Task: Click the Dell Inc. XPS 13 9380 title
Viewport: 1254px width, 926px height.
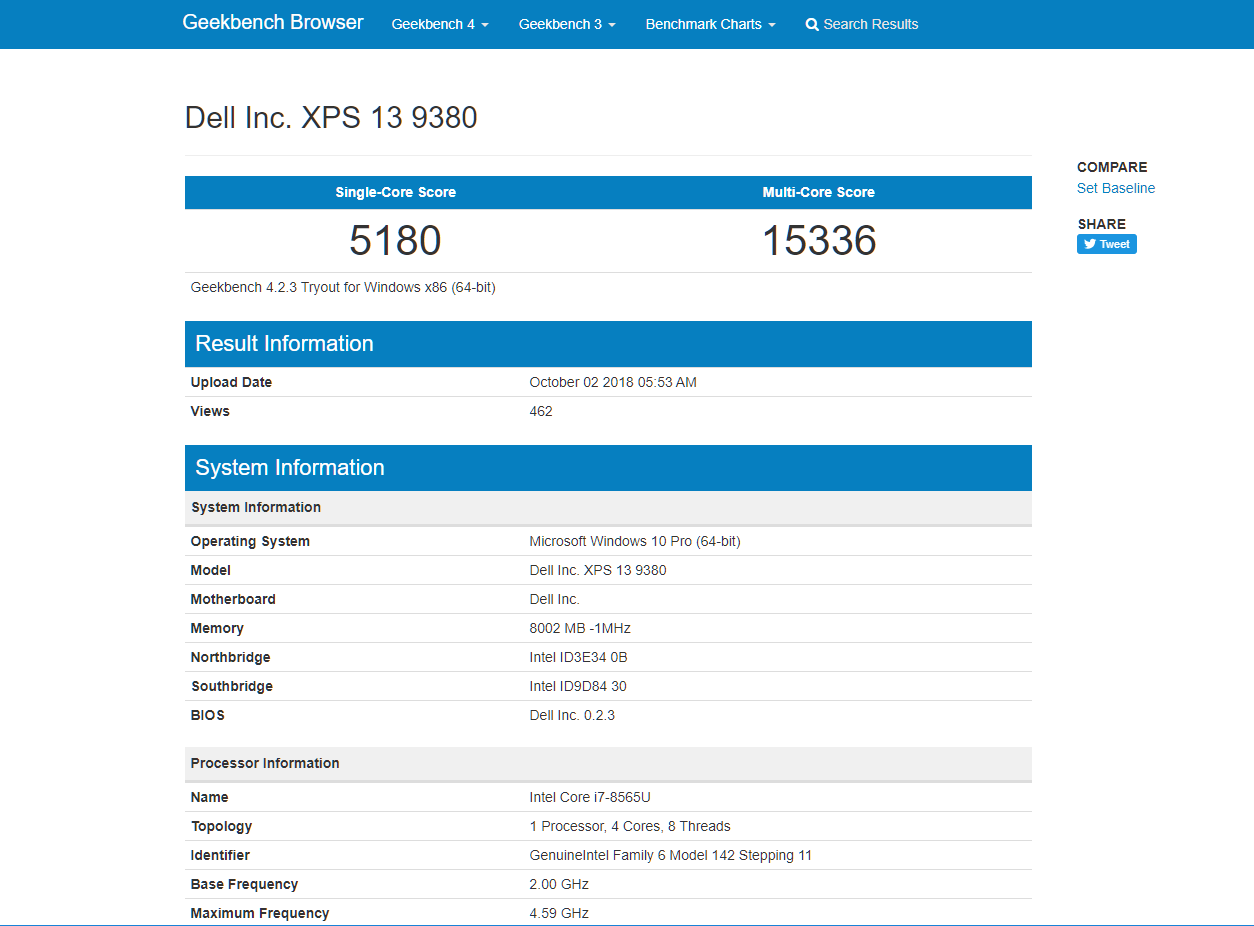Action: pyautogui.click(x=331, y=118)
